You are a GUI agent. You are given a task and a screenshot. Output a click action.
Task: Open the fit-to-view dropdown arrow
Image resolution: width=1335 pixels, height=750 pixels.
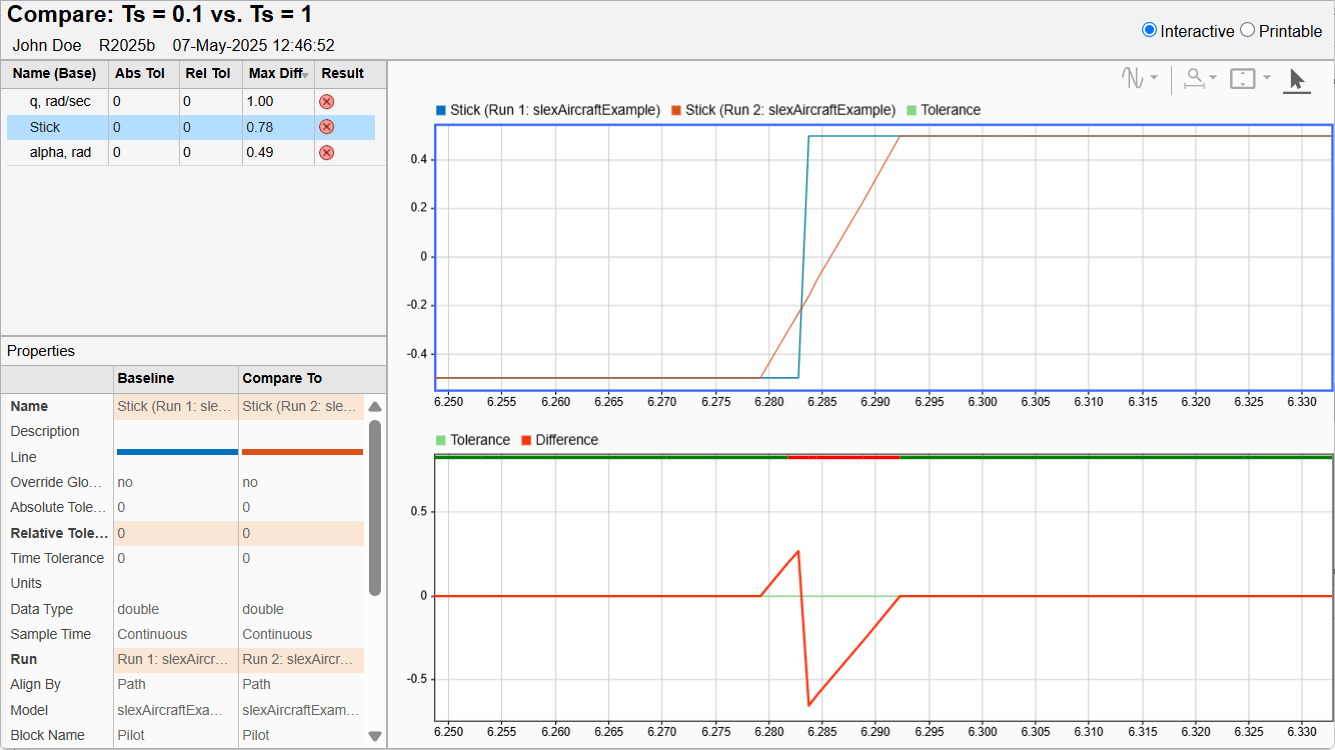[1266, 78]
